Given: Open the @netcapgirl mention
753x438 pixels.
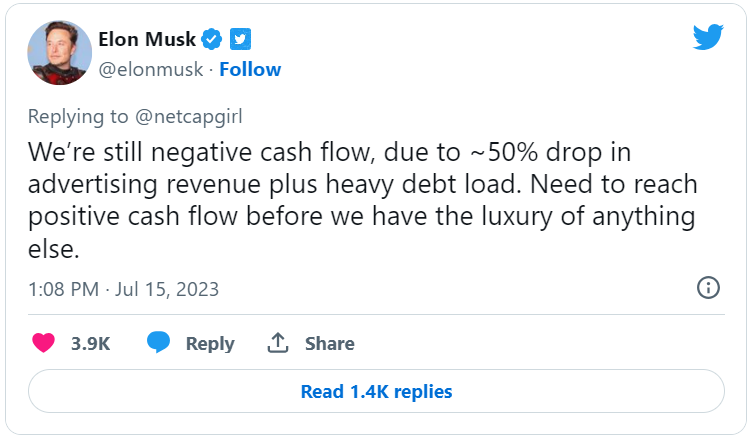Looking at the screenshot, I should pyautogui.click(x=189, y=117).
